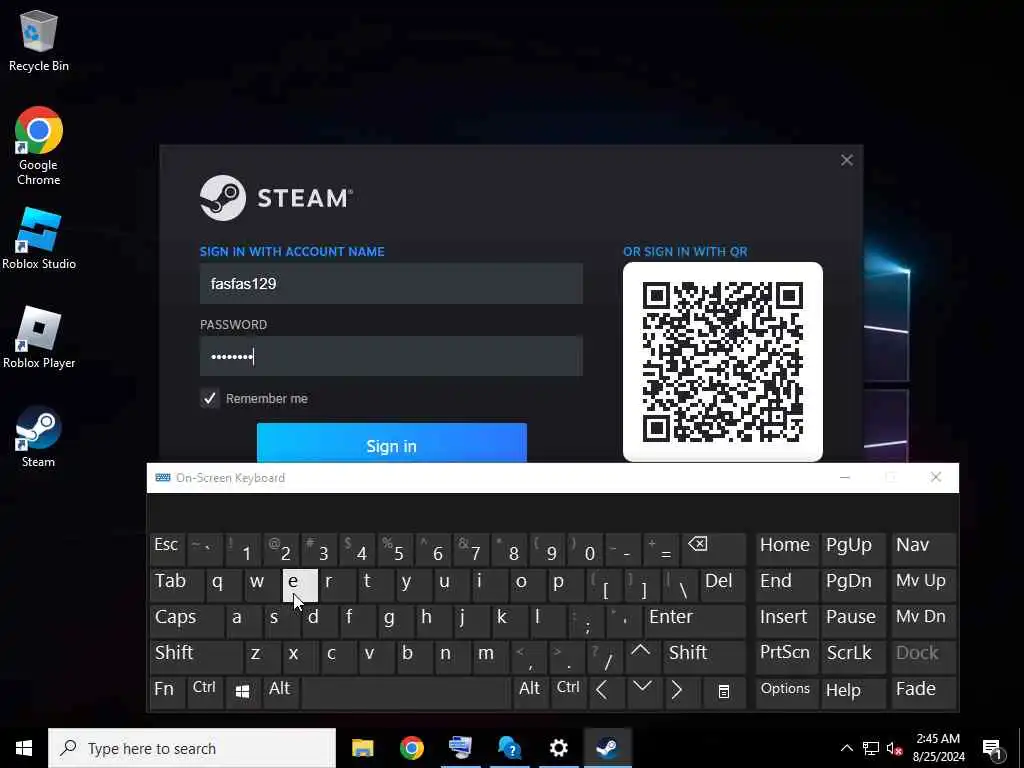The width and height of the screenshot is (1024, 768).
Task: Tap the Mv Dn key
Action: [x=923, y=620]
